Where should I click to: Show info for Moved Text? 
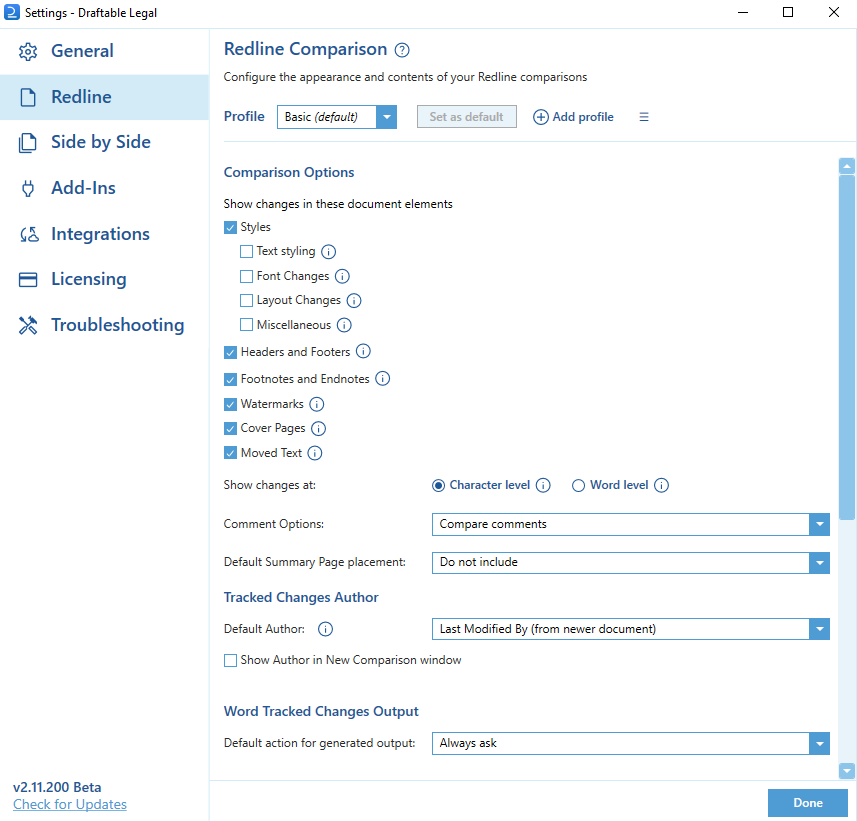click(315, 453)
